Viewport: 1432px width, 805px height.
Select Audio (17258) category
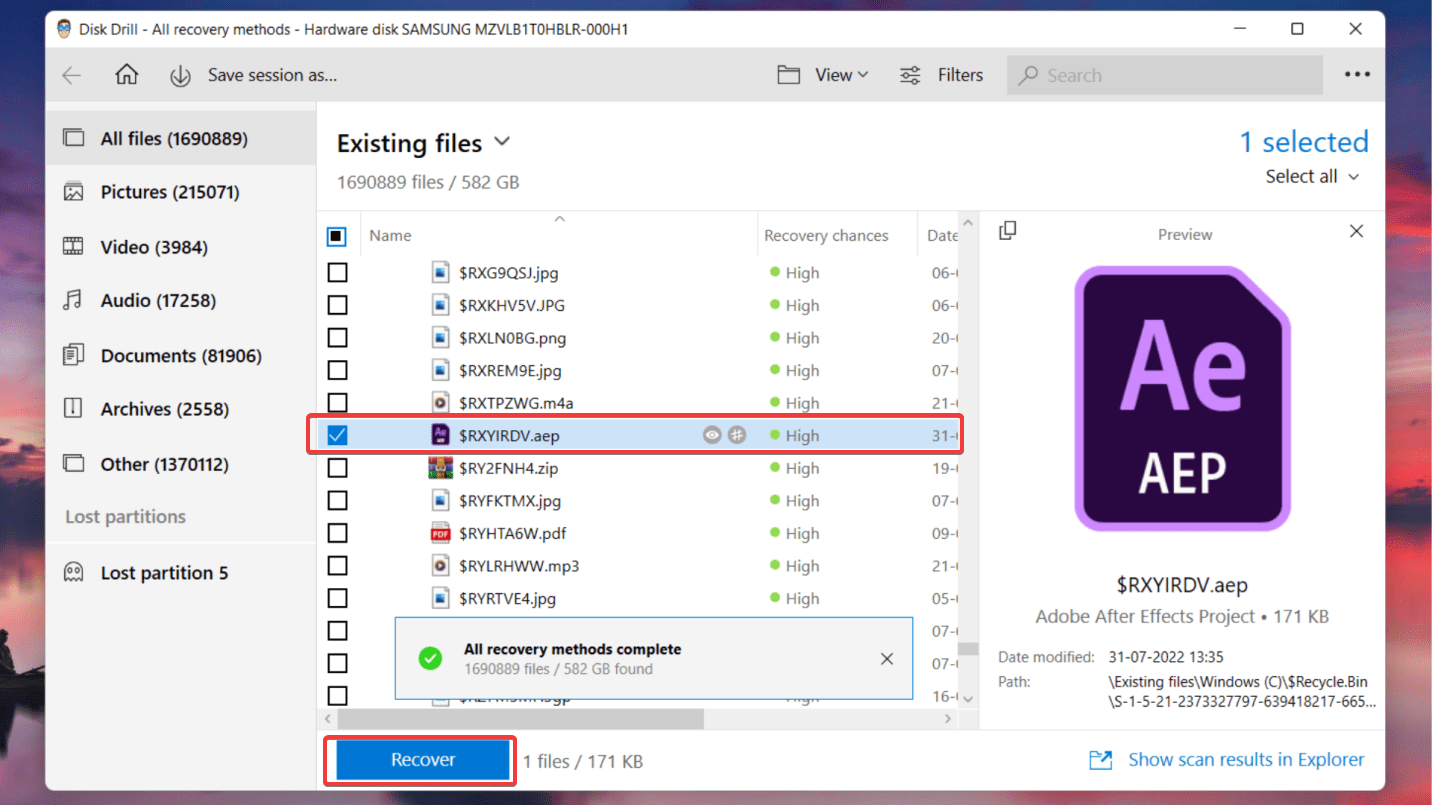[x=181, y=300]
